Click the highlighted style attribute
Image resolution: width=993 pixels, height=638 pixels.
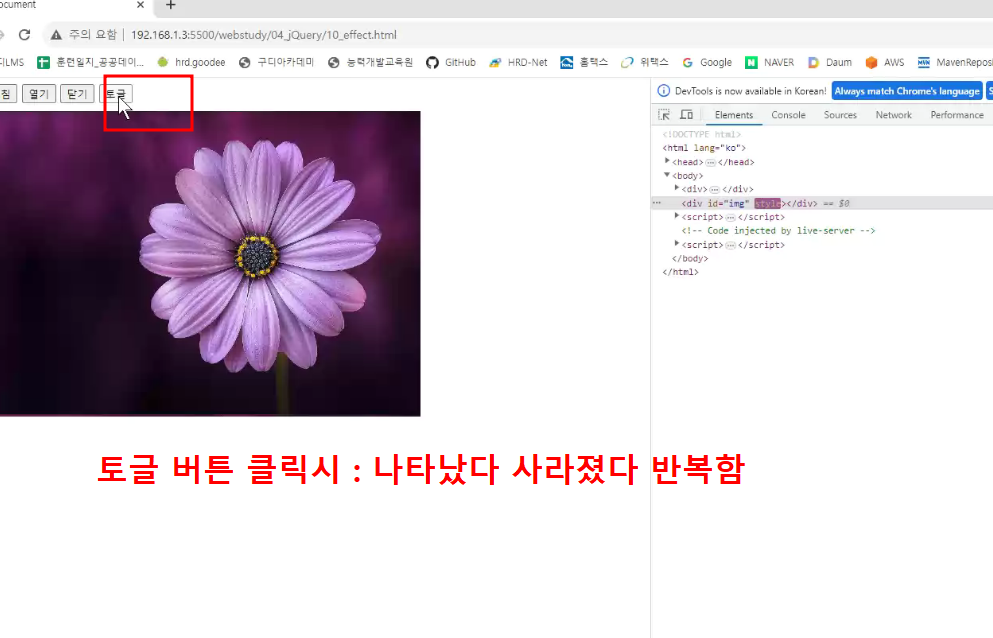pos(768,203)
